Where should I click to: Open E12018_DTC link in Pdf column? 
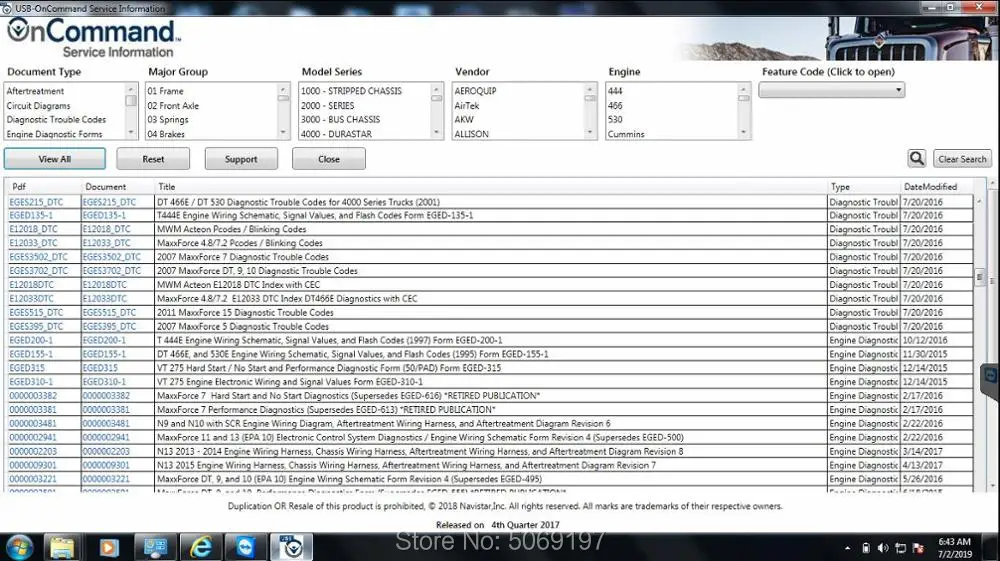pyautogui.click(x=33, y=230)
